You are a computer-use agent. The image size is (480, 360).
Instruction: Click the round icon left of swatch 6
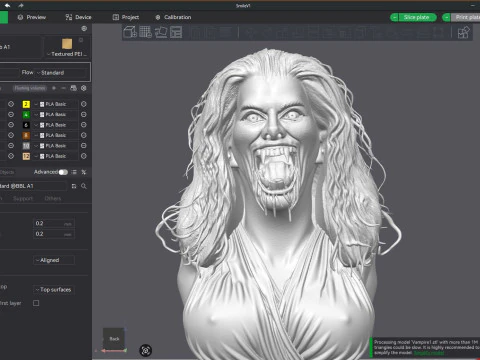11,125
